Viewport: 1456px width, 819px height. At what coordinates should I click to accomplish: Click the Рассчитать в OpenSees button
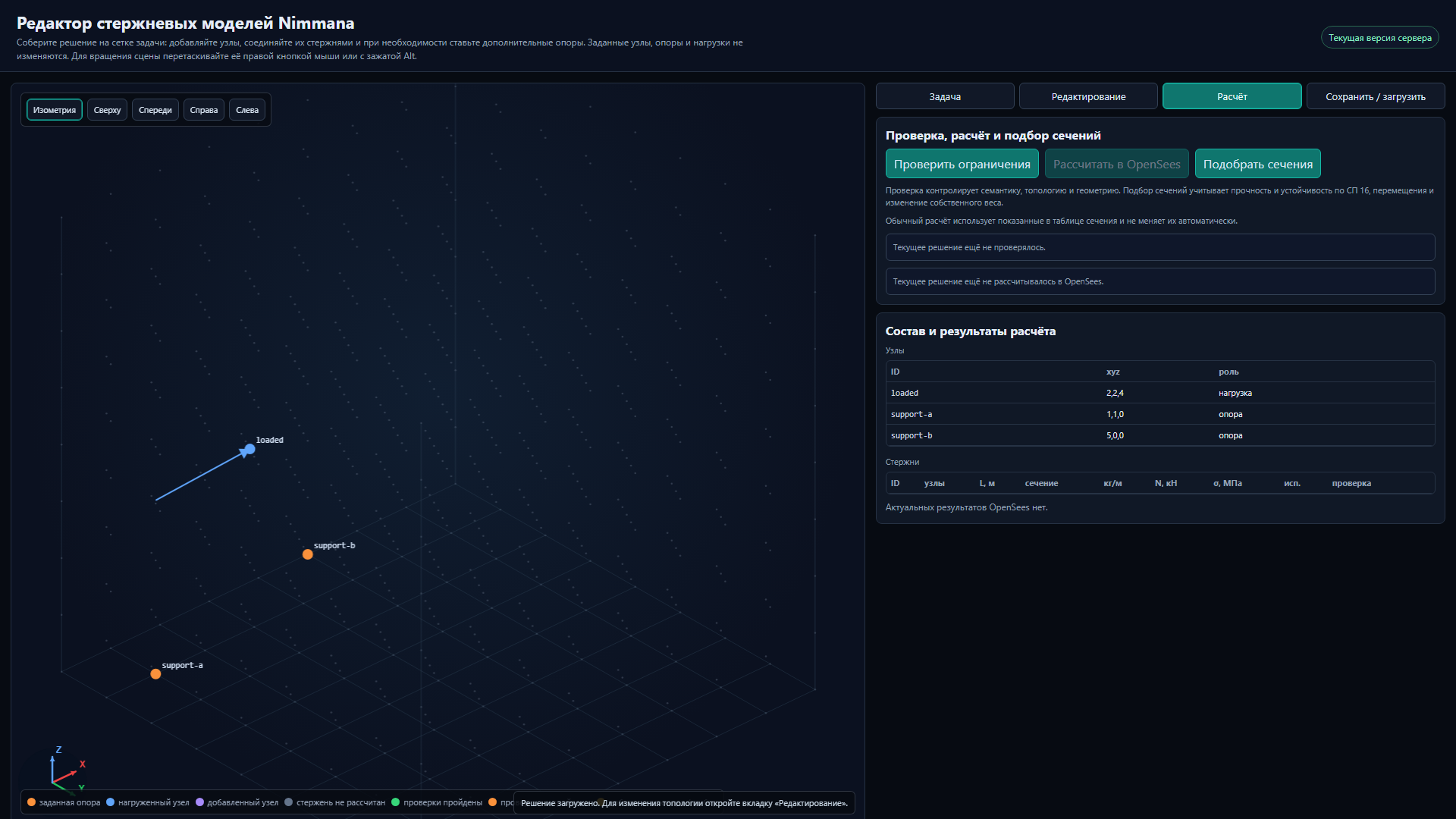pyautogui.click(x=1117, y=164)
